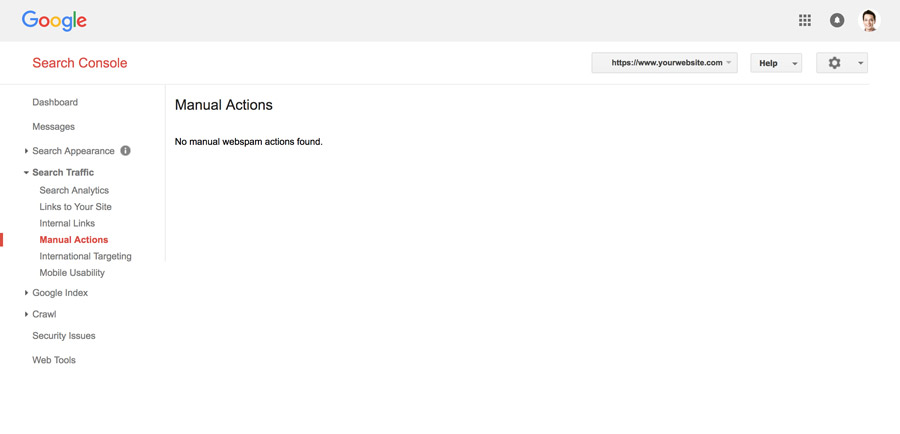This screenshot has height=434, width=900.
Task: Click the notifications bell icon
Action: tap(837, 20)
